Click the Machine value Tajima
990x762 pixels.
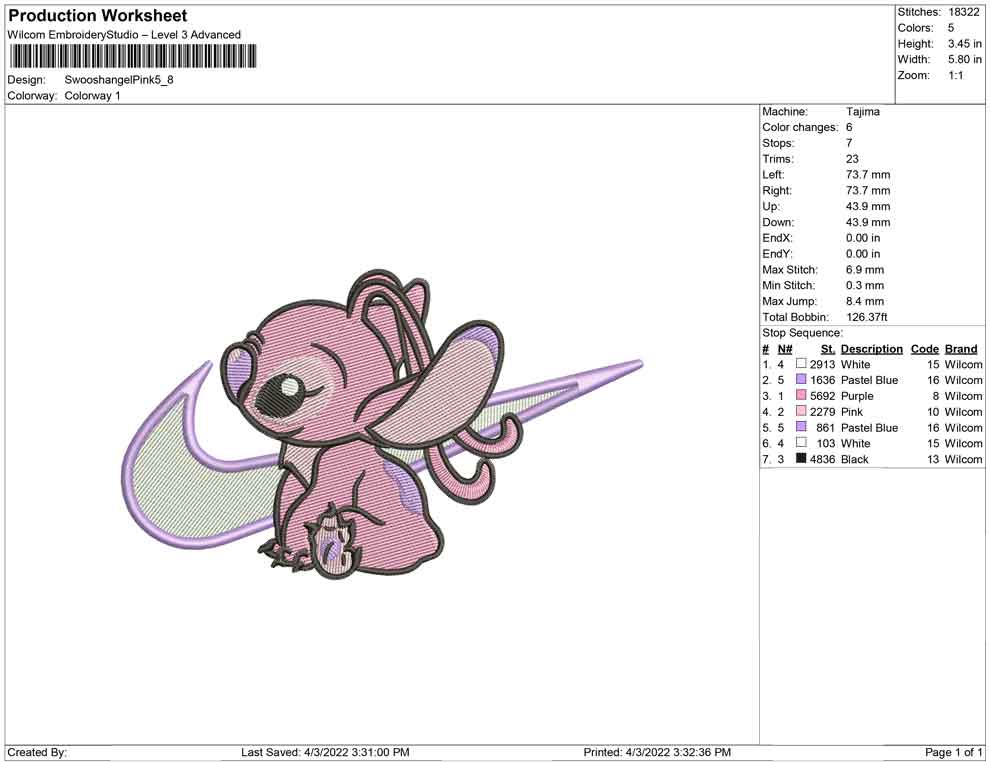(x=862, y=111)
